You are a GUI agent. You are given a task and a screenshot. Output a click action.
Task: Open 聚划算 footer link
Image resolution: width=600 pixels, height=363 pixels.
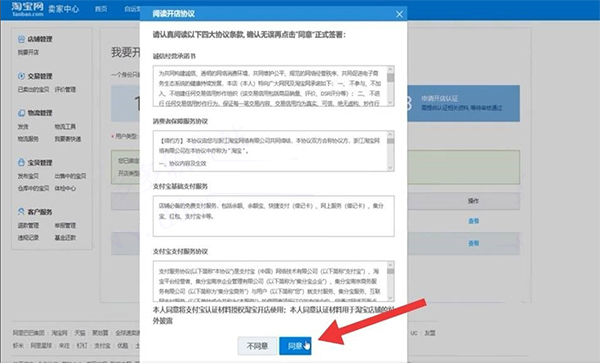coord(100,333)
